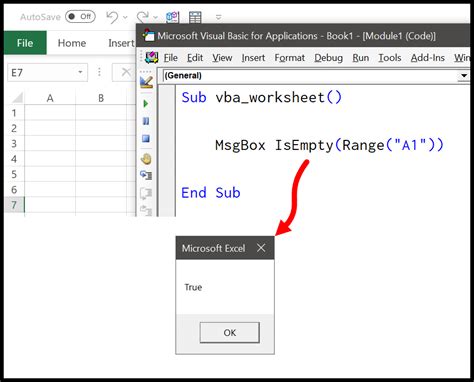Open the Redo history dropdown arrow
The height and width of the screenshot is (382, 474).
tap(155, 17)
